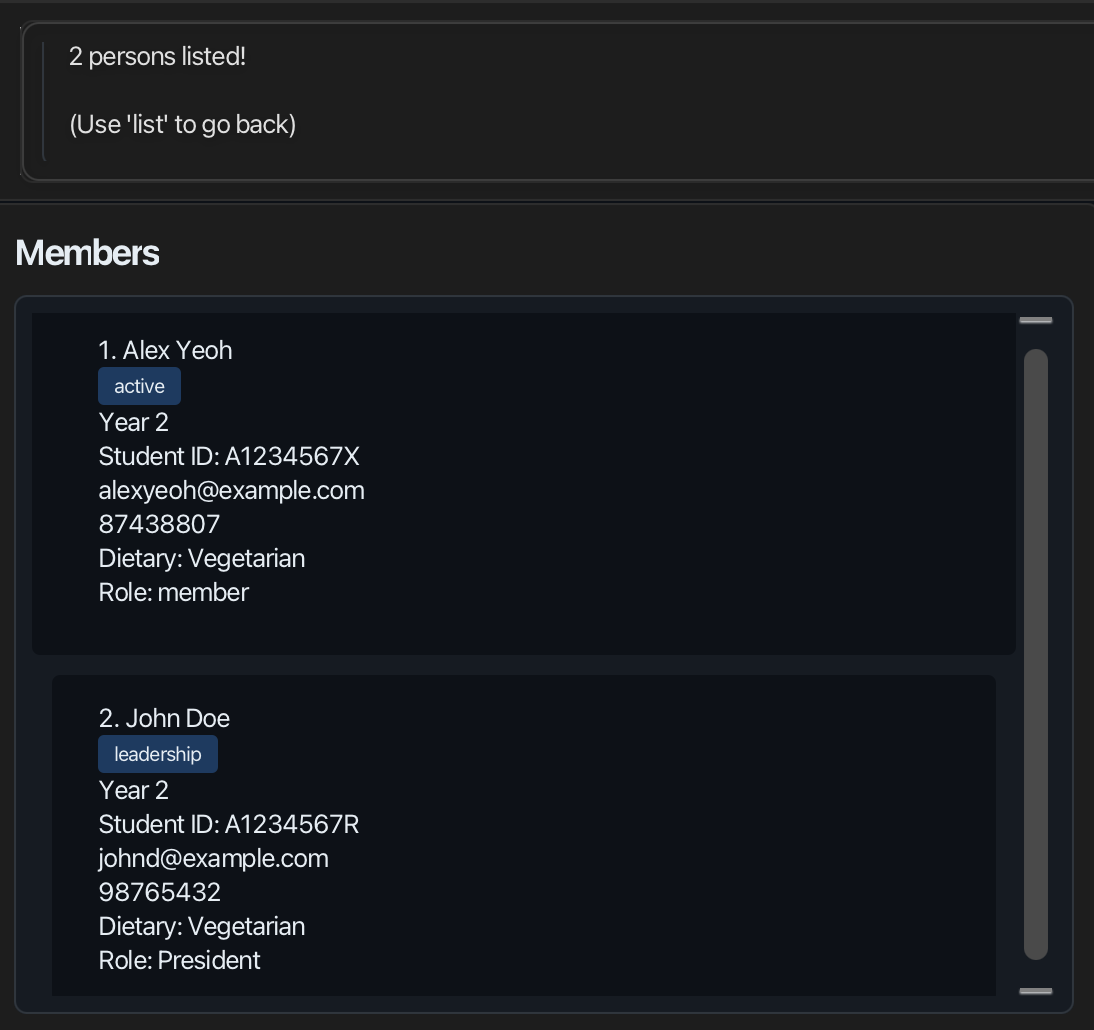Select the 'active' tag on Alex Yeoh
This screenshot has height=1030, width=1094.
click(140, 386)
